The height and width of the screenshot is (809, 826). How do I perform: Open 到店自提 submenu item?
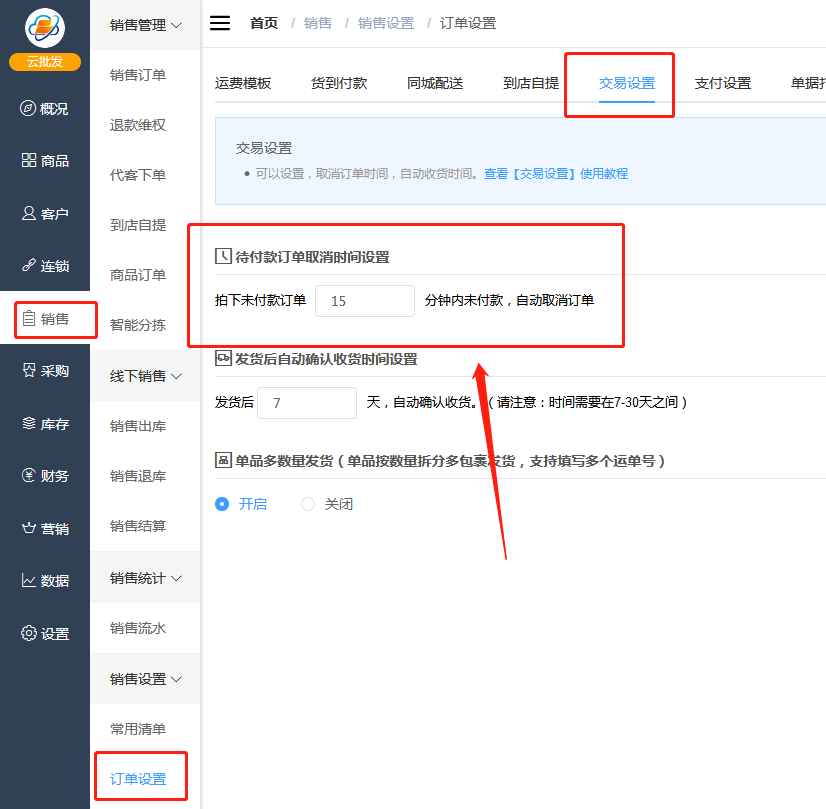coord(138,225)
